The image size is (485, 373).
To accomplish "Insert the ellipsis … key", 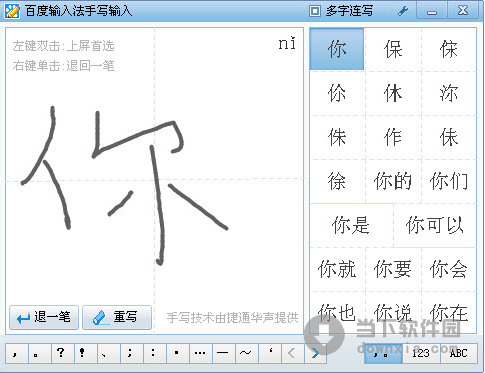I will [x=201, y=353].
